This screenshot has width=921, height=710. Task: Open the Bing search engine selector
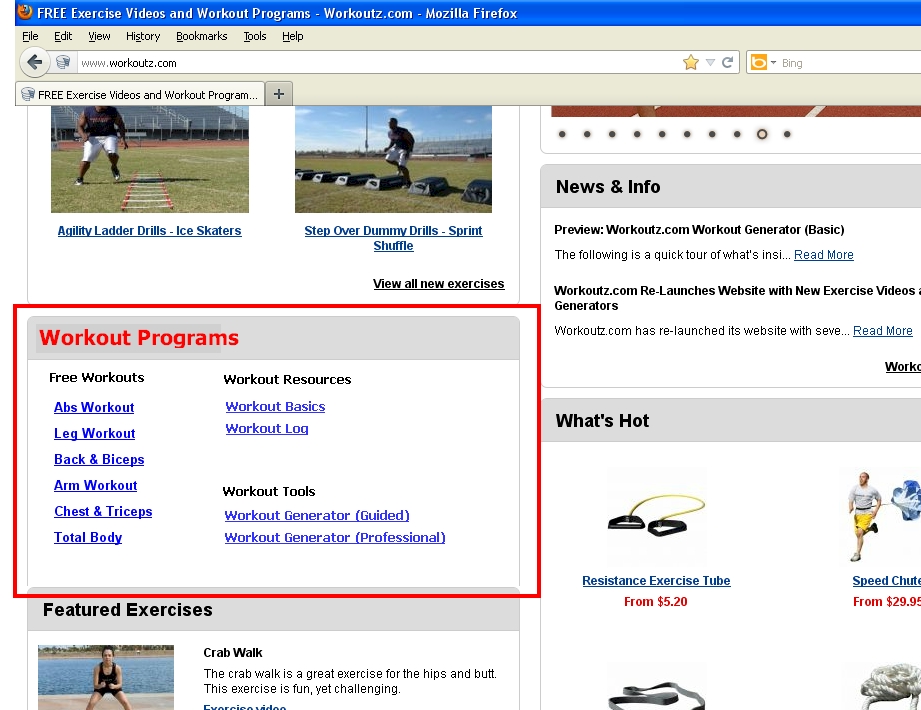tap(764, 62)
